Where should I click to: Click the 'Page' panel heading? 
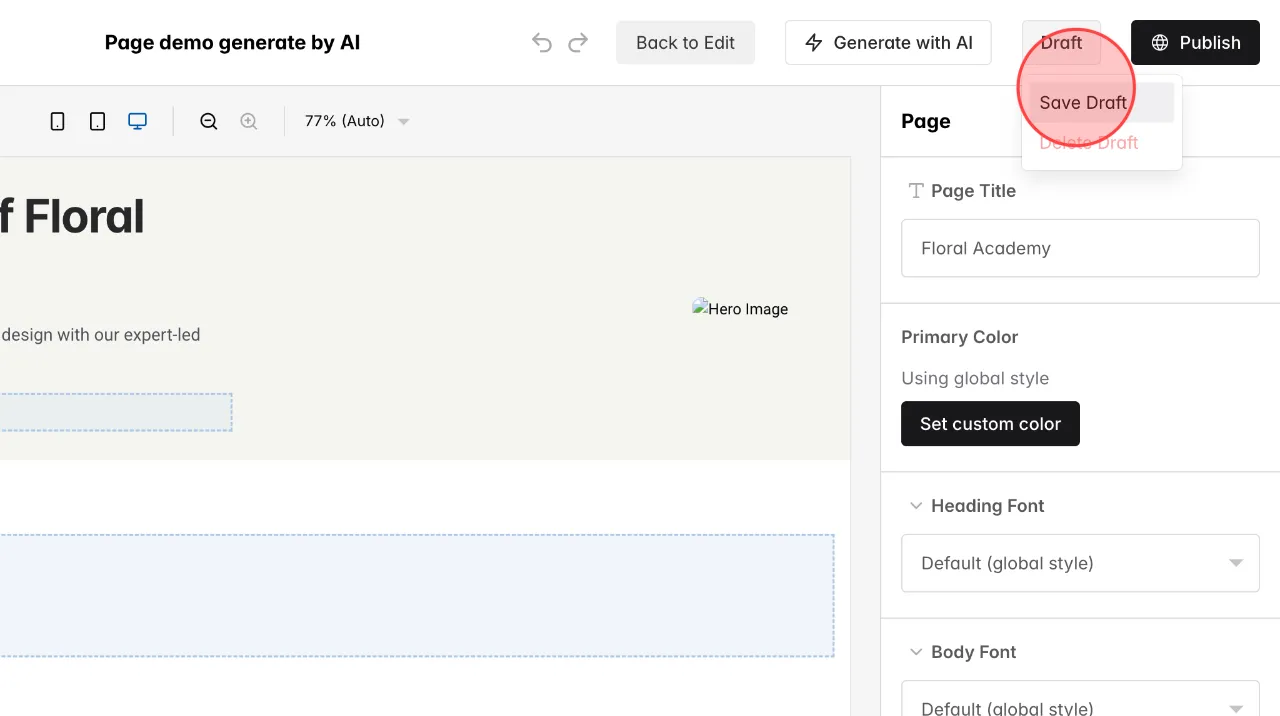point(925,121)
